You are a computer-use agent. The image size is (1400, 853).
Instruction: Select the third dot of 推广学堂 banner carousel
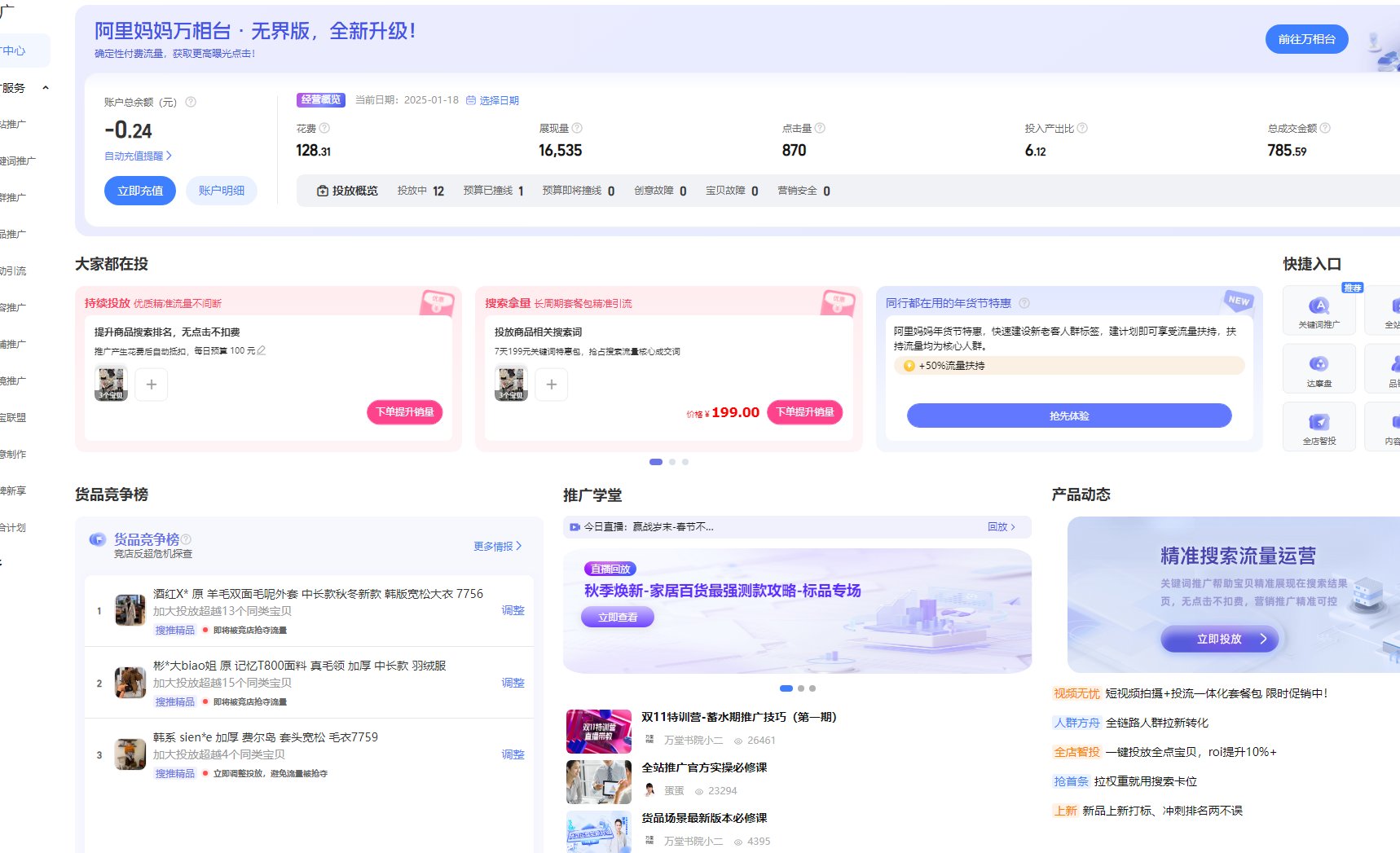click(x=812, y=688)
